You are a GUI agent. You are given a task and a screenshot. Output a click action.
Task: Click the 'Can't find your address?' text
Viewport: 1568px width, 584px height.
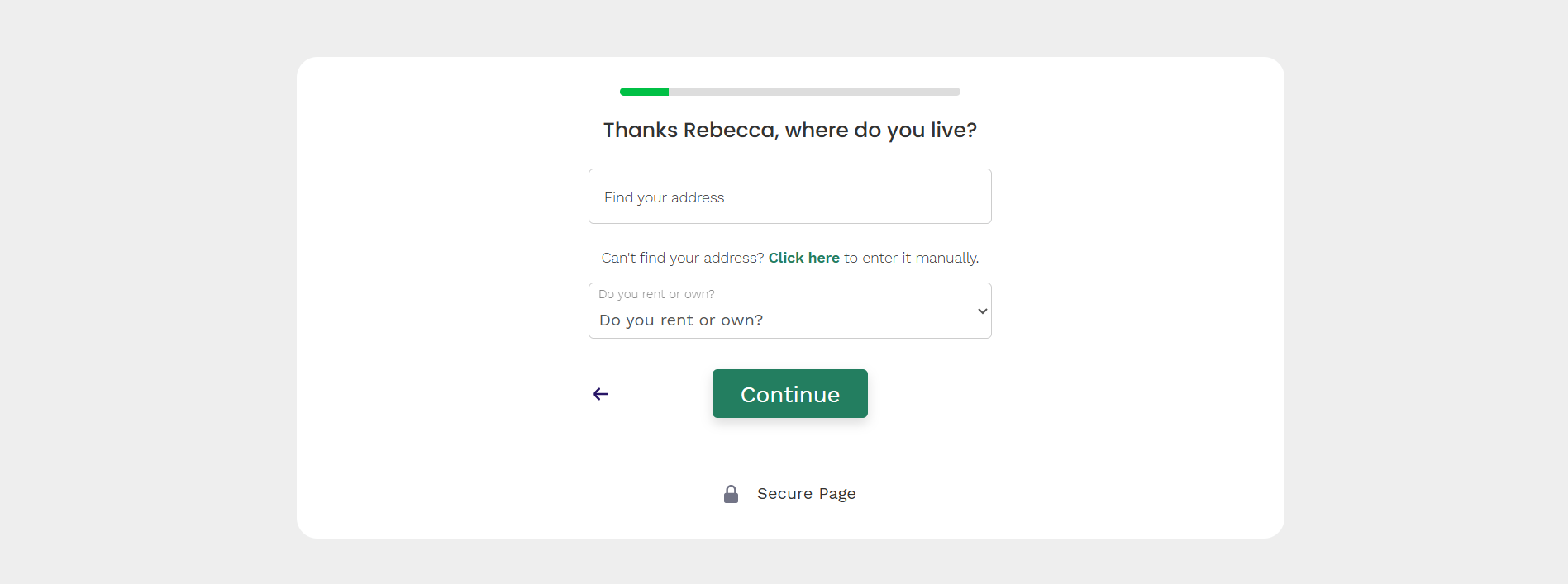[682, 258]
